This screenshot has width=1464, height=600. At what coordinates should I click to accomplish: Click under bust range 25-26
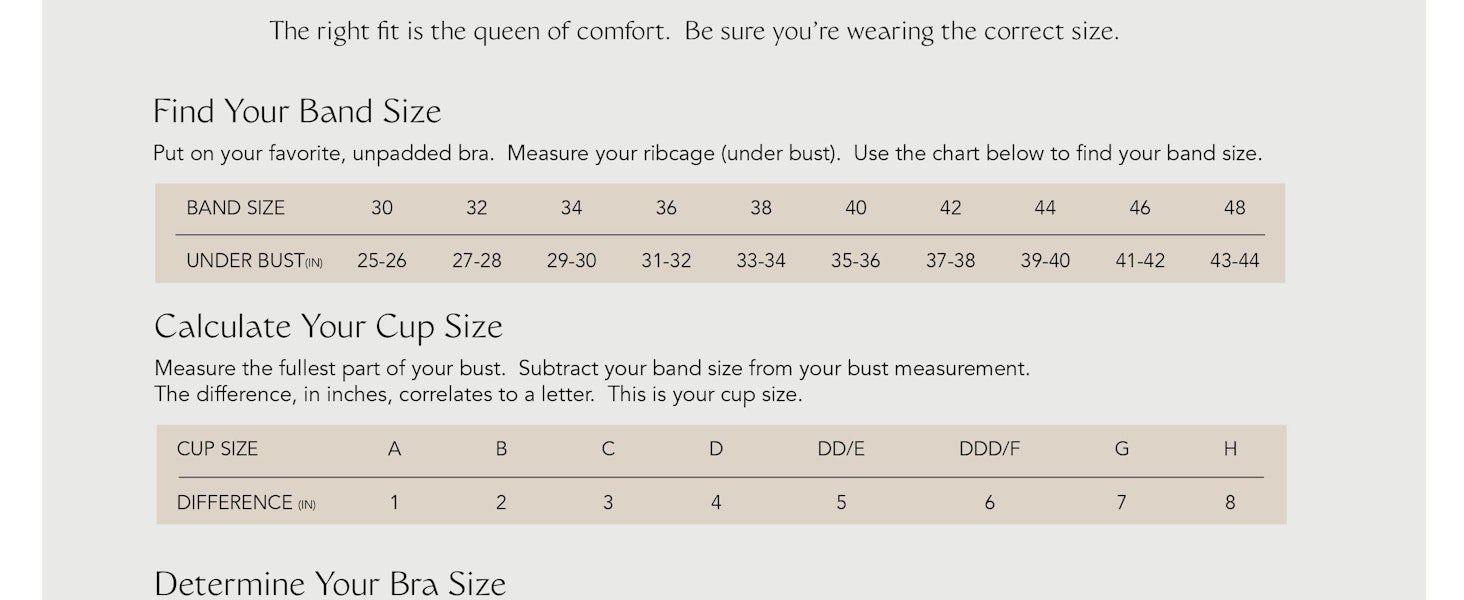382,261
